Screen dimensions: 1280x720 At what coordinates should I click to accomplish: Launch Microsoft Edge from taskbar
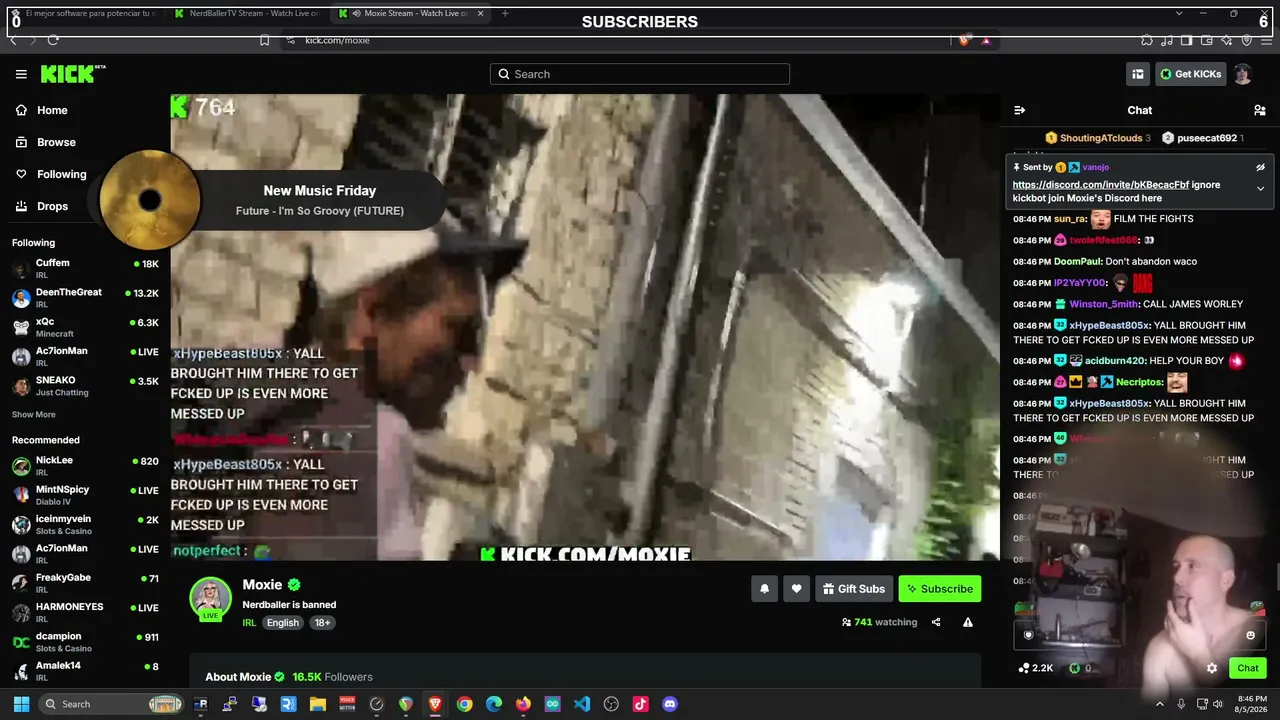point(494,704)
